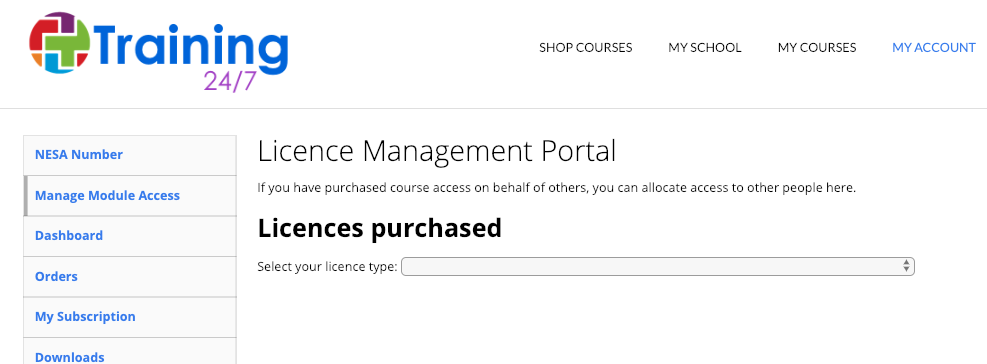
Task: Click the Select your licence type label
Action: pos(327,267)
